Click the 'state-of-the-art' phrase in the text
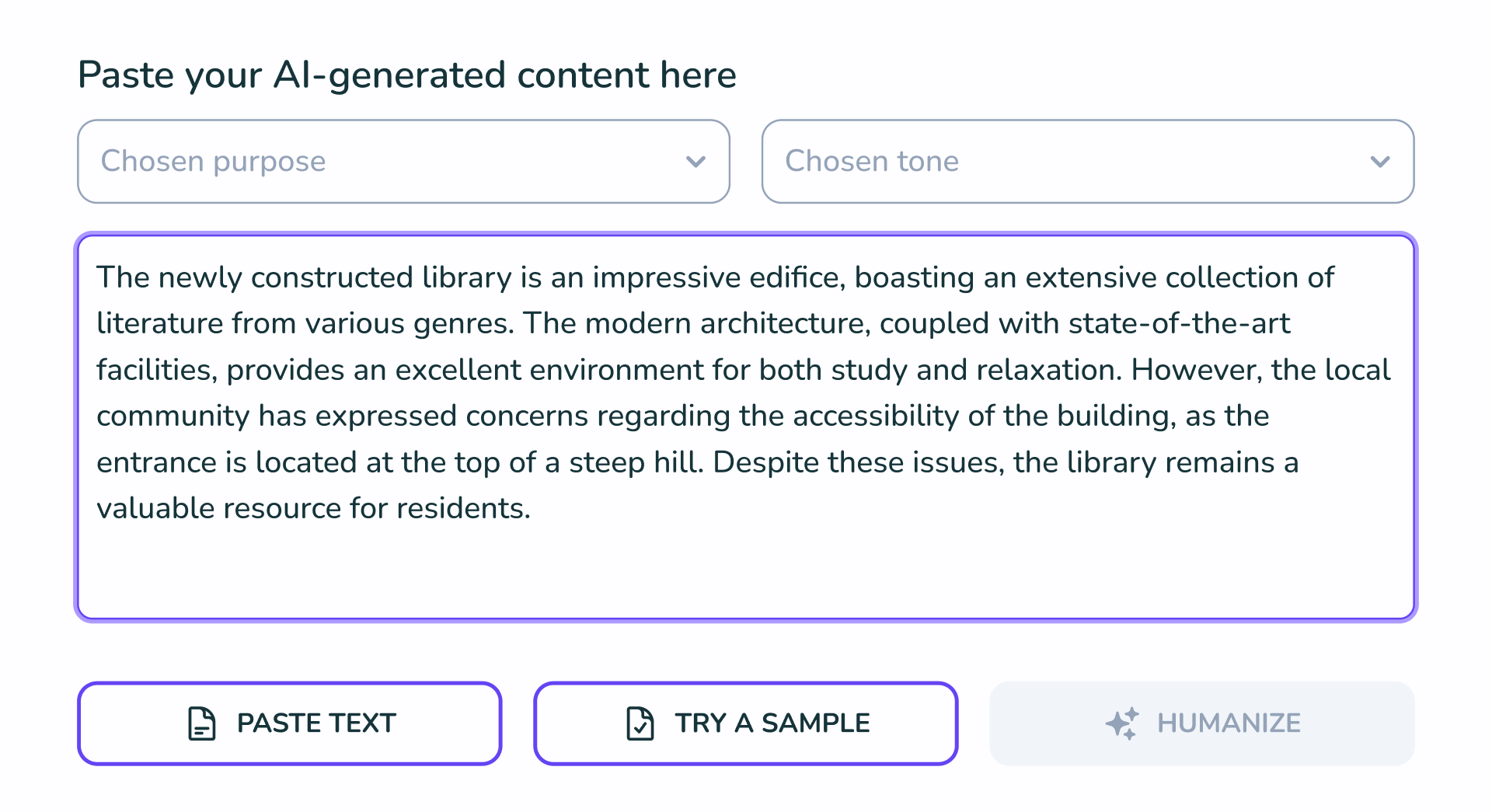 (1179, 323)
